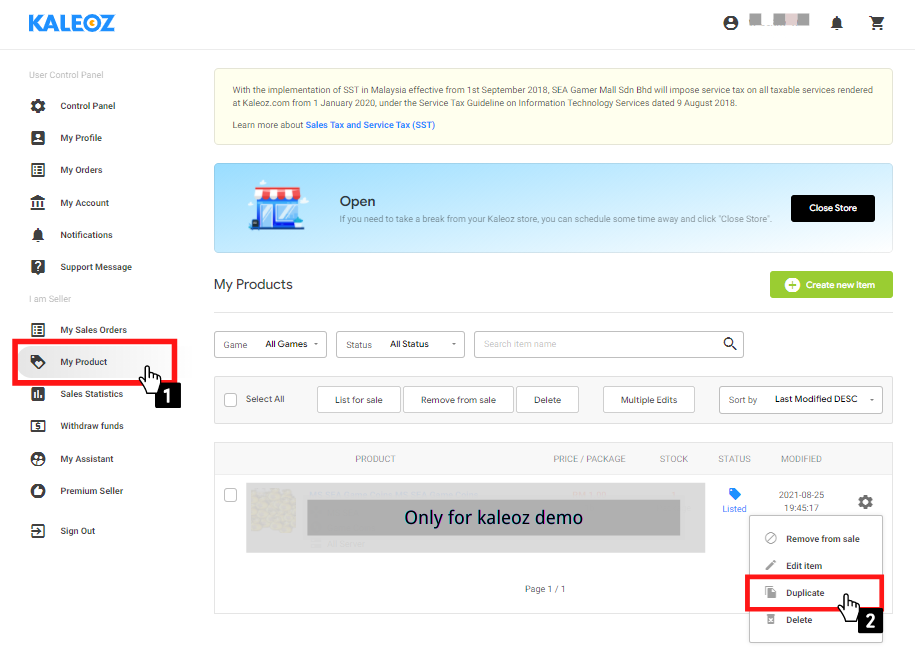Image resolution: width=915 pixels, height=662 pixels.
Task: Open Notifications page from sidebar
Action: pyautogui.click(x=86, y=235)
